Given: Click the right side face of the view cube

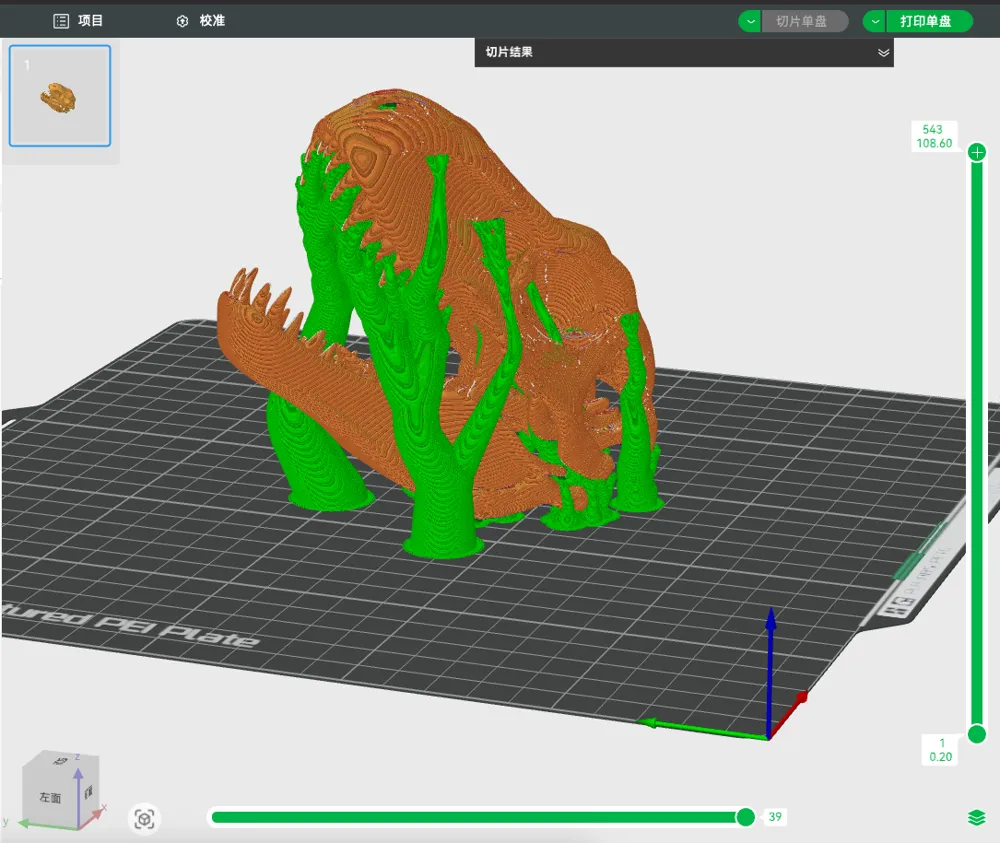Looking at the screenshot, I should point(88,793).
